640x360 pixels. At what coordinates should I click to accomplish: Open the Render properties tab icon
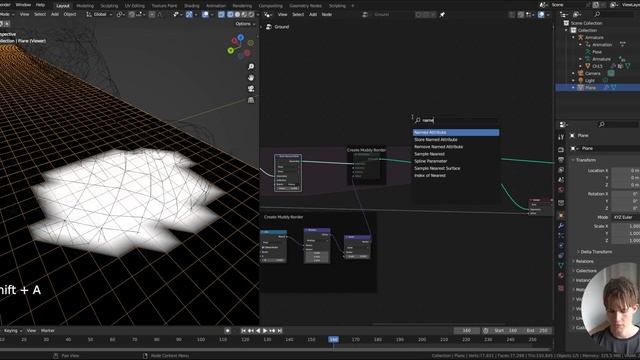click(561, 150)
